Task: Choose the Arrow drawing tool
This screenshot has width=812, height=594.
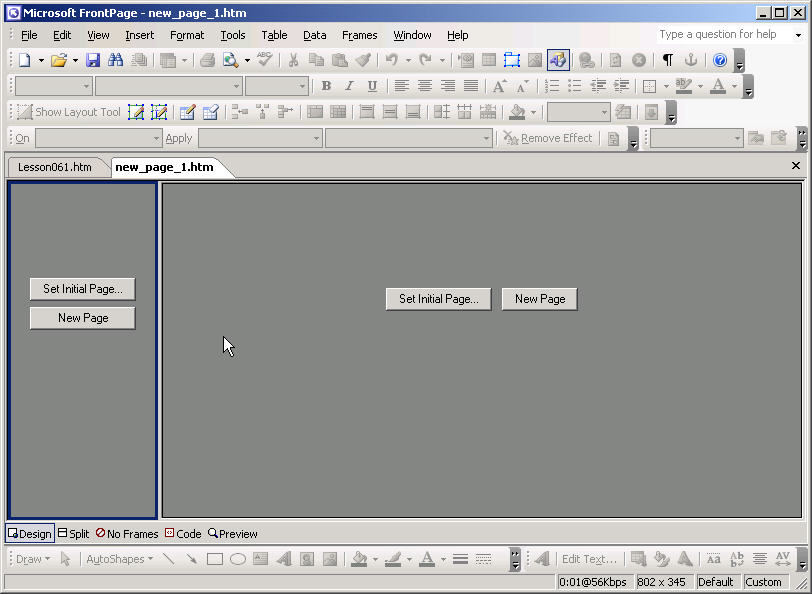Action: pos(192,559)
